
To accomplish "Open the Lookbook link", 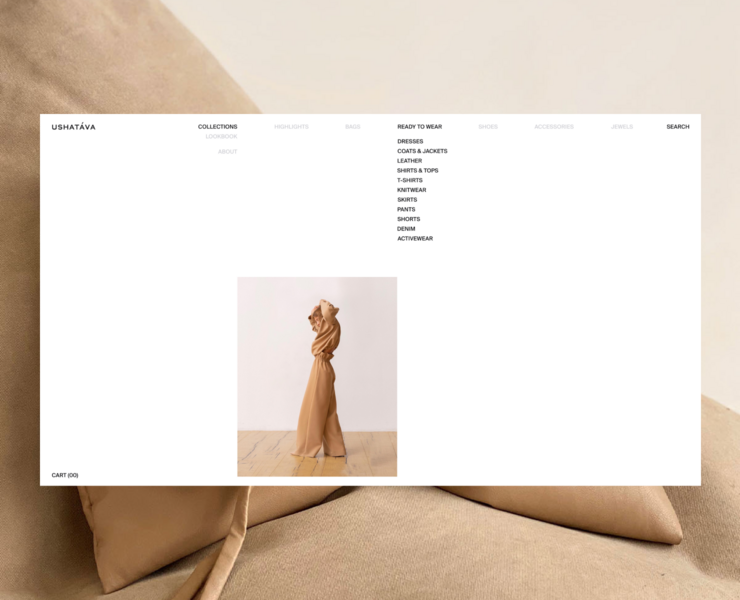I will (221, 136).
